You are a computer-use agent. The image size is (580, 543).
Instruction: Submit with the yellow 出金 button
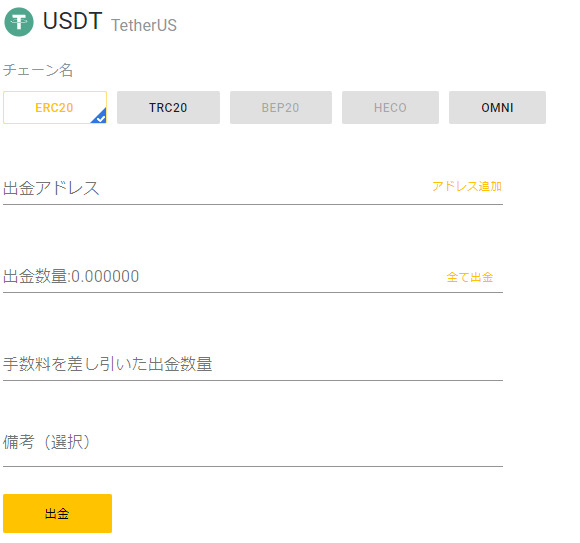pos(57,513)
